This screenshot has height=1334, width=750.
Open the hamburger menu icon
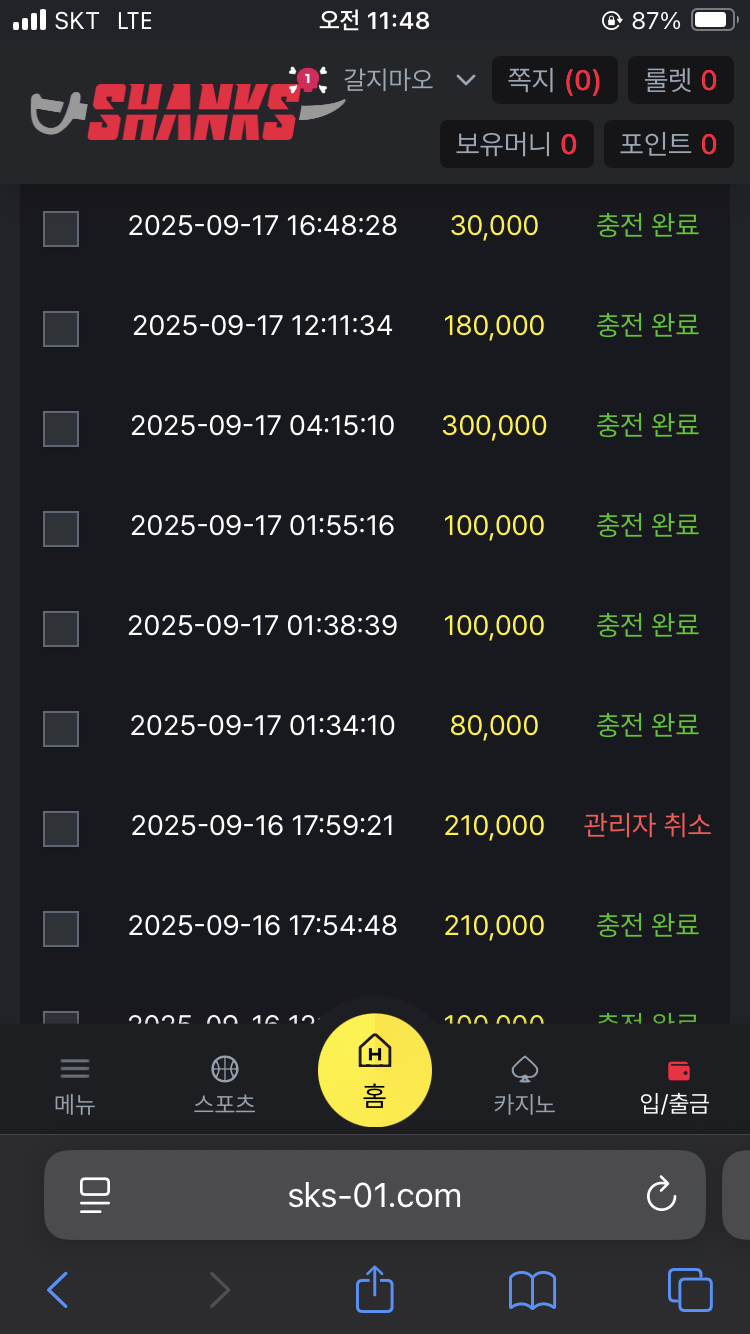(x=75, y=1069)
